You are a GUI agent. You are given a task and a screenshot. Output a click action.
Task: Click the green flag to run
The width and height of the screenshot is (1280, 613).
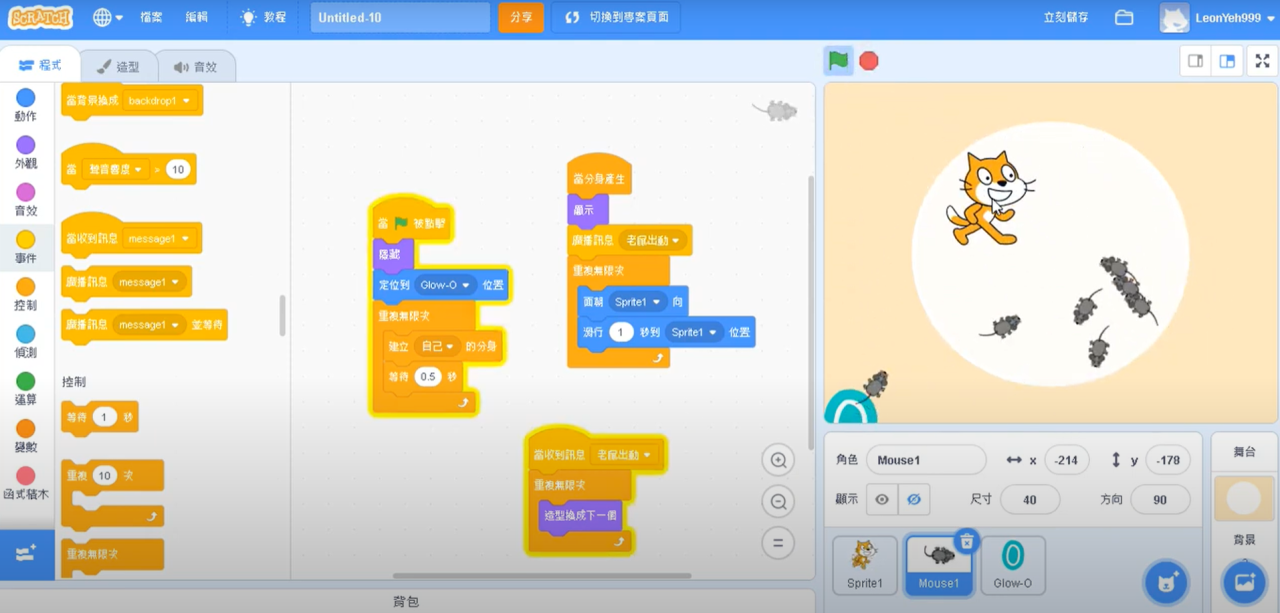pyautogui.click(x=838, y=61)
